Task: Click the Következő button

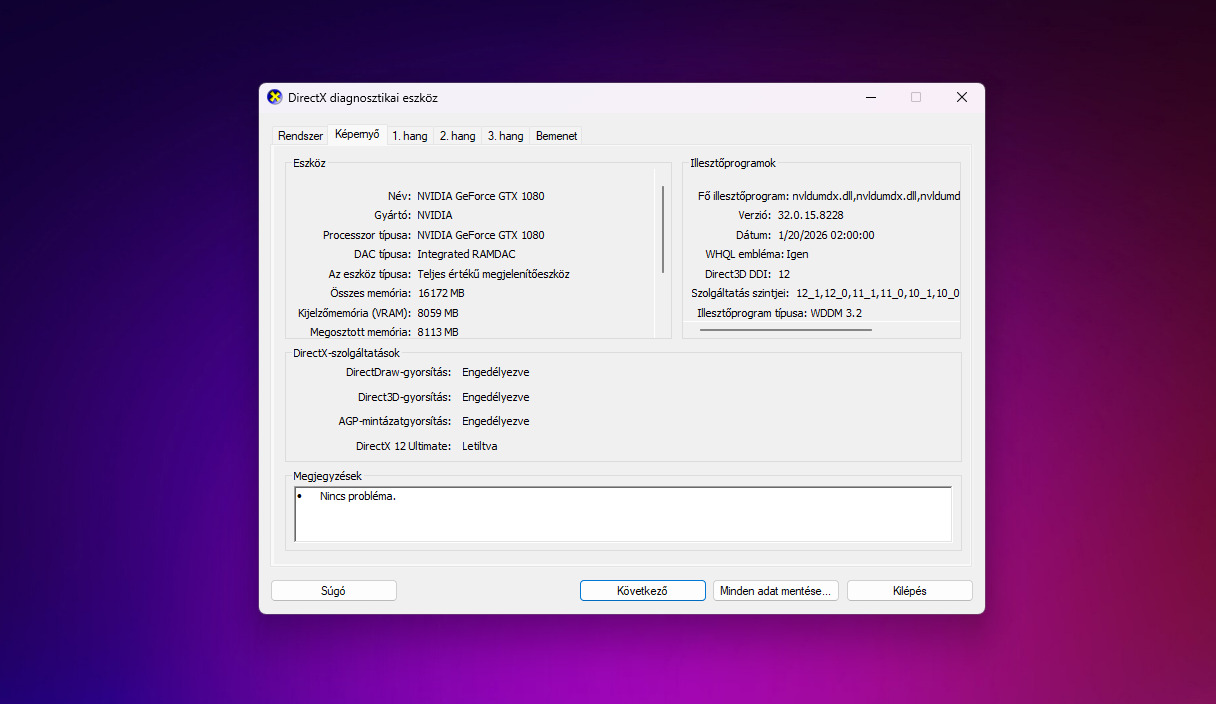Action: [642, 590]
